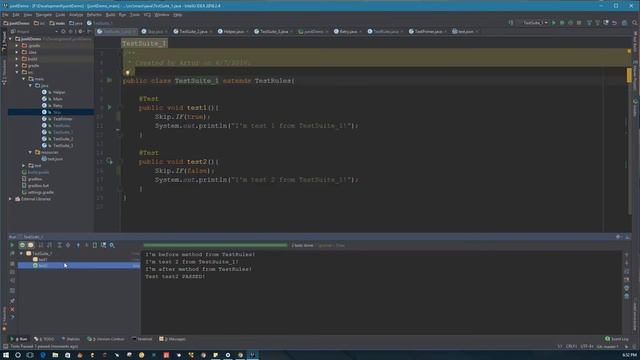Expand External Libraries in Project tree

click(11, 199)
